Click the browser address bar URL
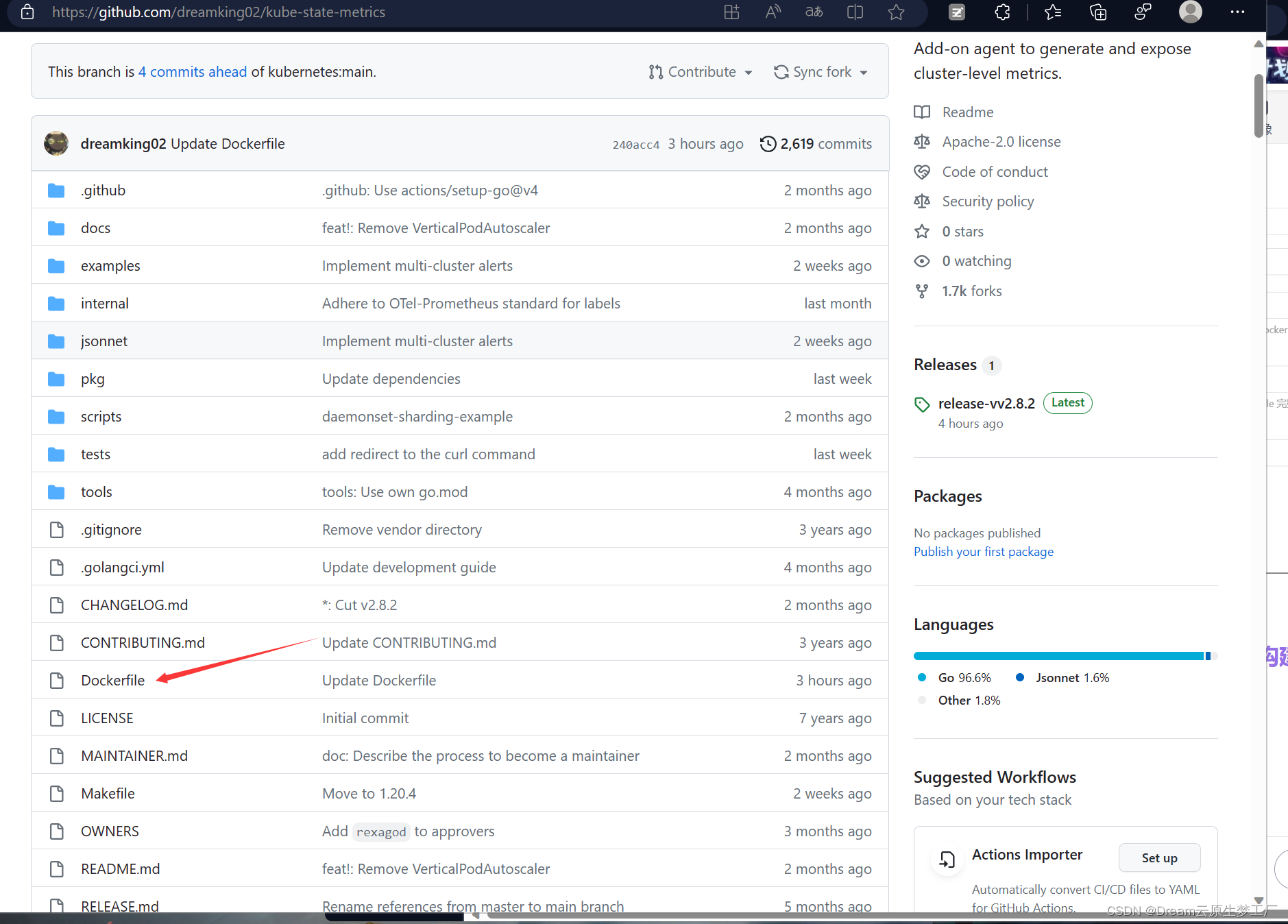This screenshot has height=924, width=1288. [219, 12]
